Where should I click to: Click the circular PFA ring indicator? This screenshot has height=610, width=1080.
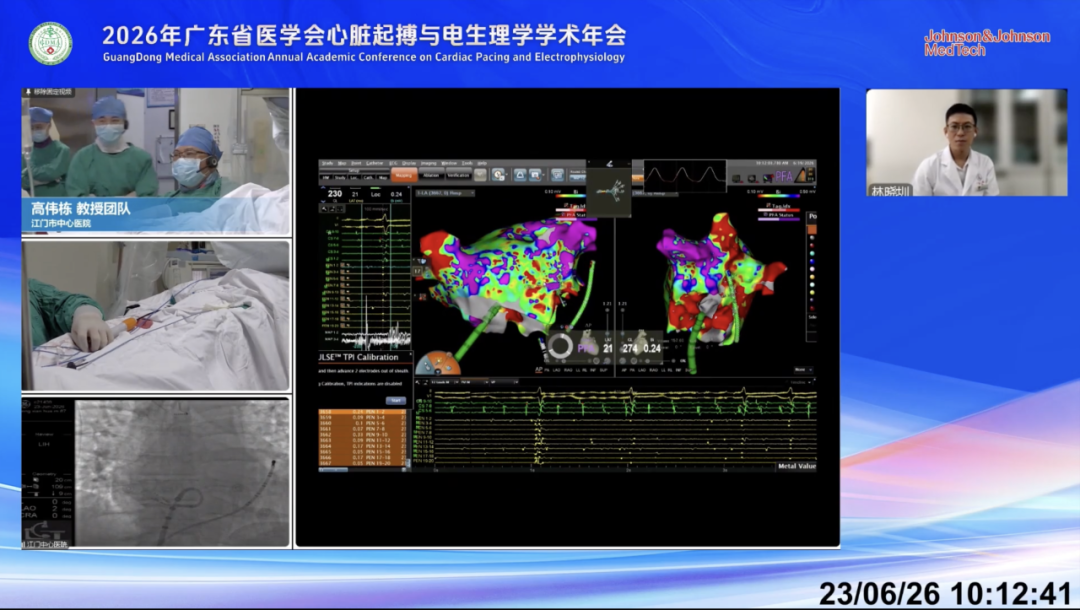(x=561, y=346)
